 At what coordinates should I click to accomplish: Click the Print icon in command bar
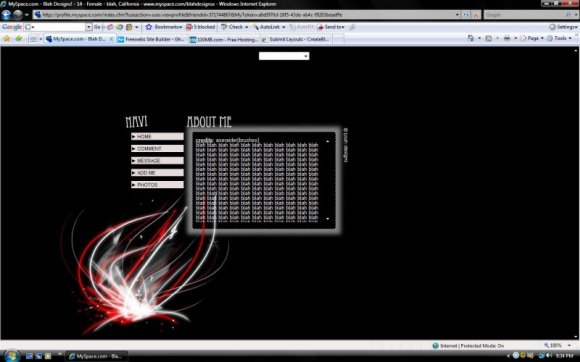507,38
